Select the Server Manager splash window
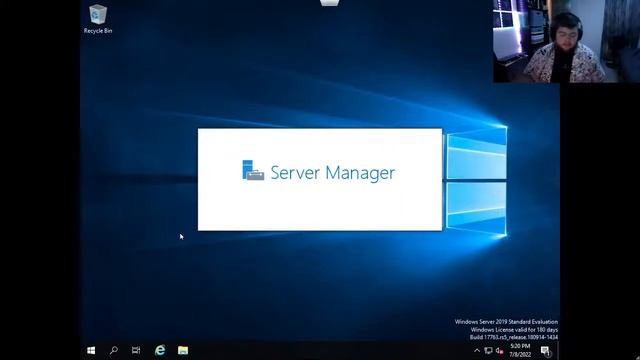 point(320,180)
